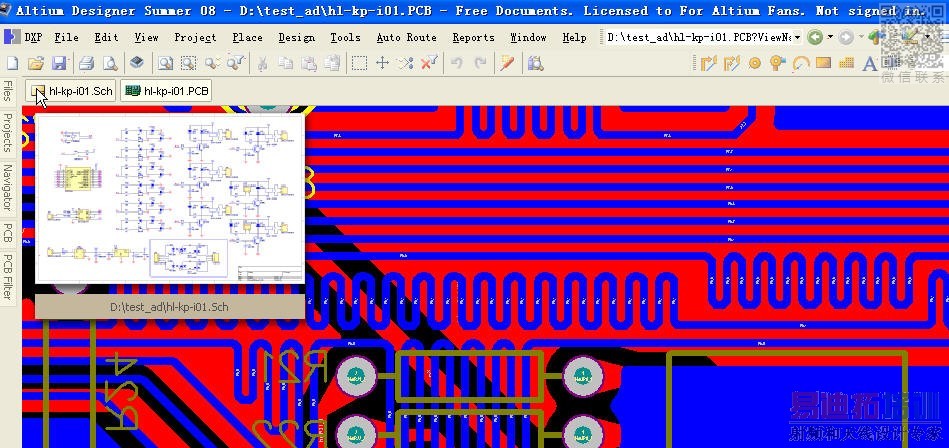Place a pad using the ring icon

[x=755, y=63]
